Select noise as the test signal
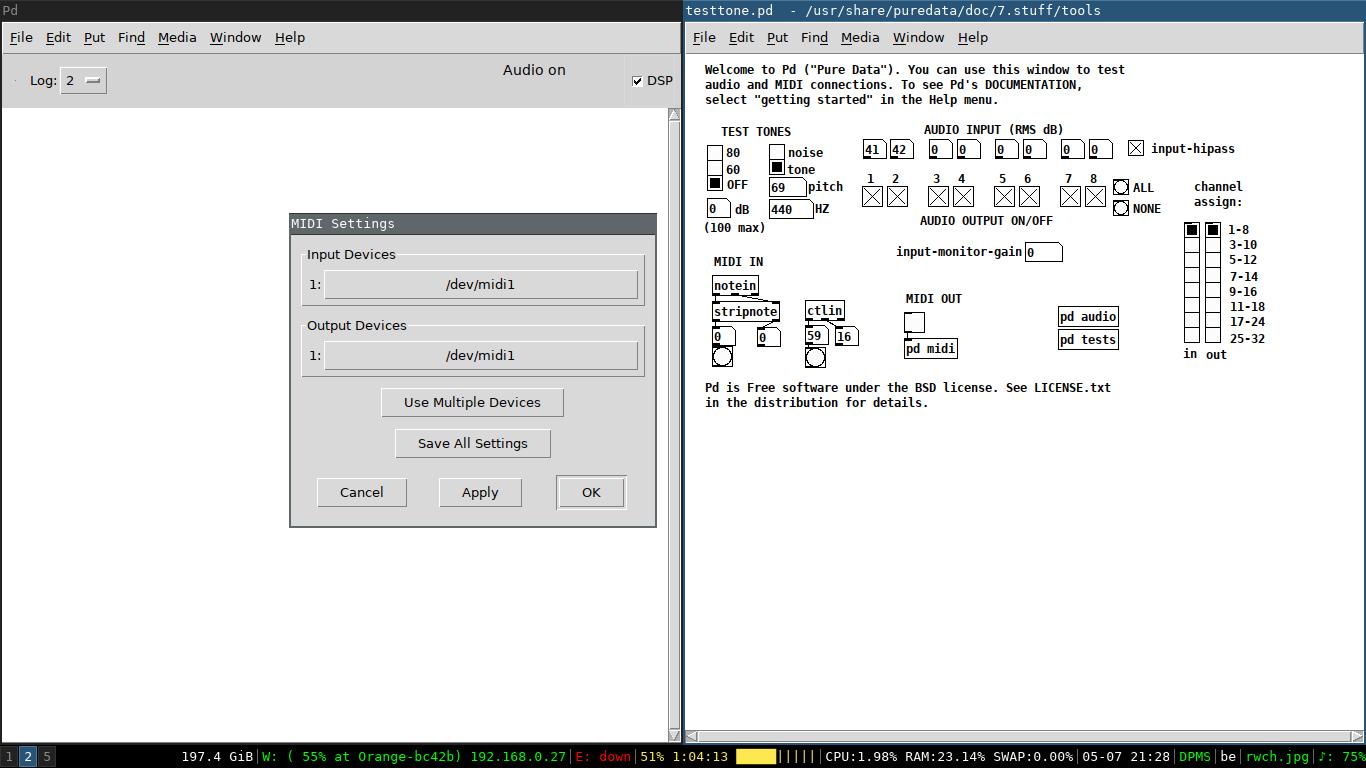 pyautogui.click(x=777, y=152)
